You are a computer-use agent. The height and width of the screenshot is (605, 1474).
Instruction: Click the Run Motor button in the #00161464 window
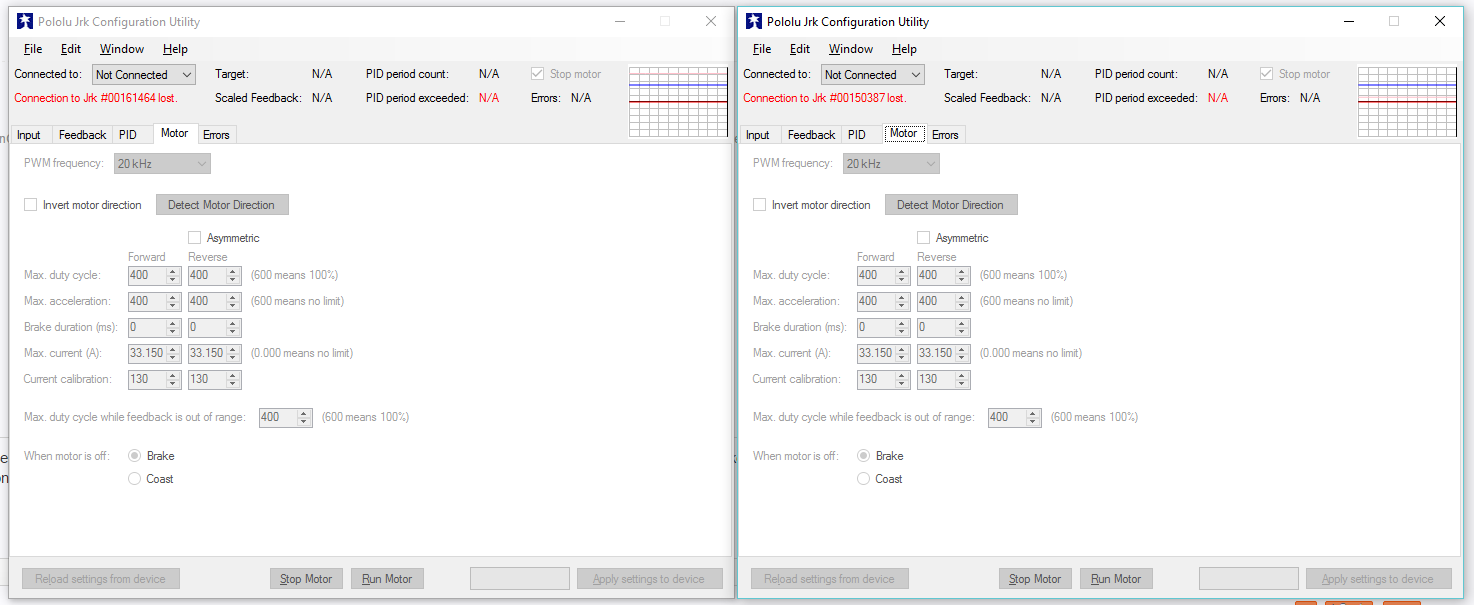coord(387,579)
